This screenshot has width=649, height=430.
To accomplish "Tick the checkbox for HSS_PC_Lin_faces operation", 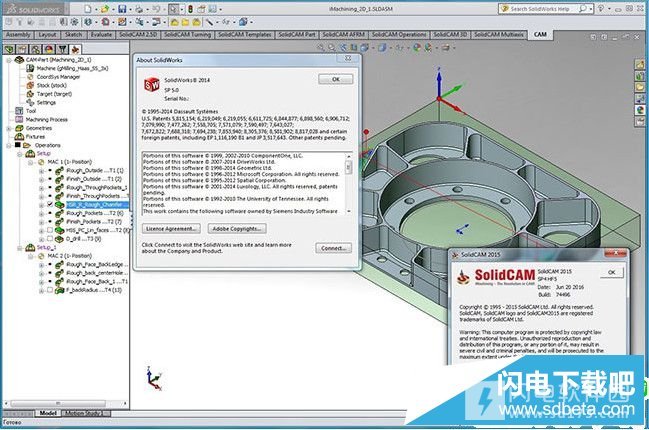I will point(50,230).
